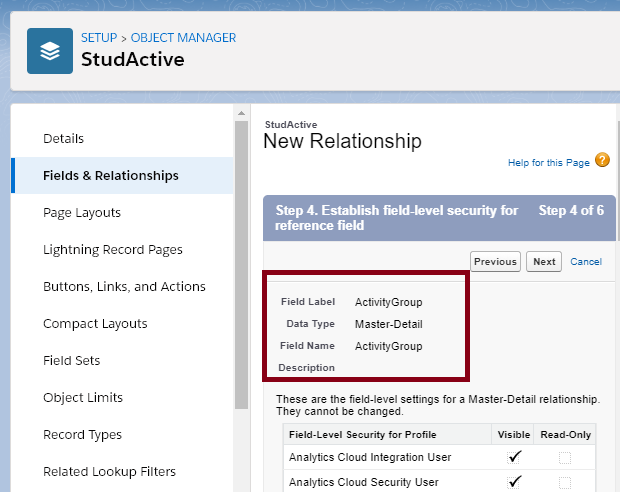The width and height of the screenshot is (638, 492).
Task: Select Field Sets in sidebar
Action: [x=71, y=361]
